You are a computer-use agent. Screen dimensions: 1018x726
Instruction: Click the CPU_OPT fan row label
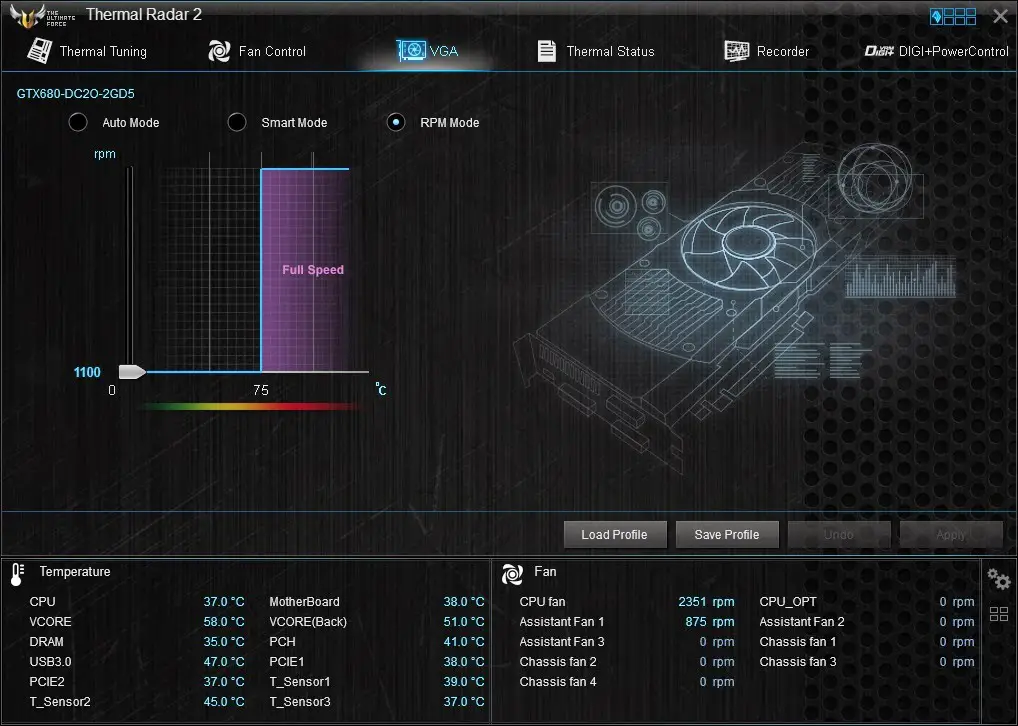click(x=788, y=602)
